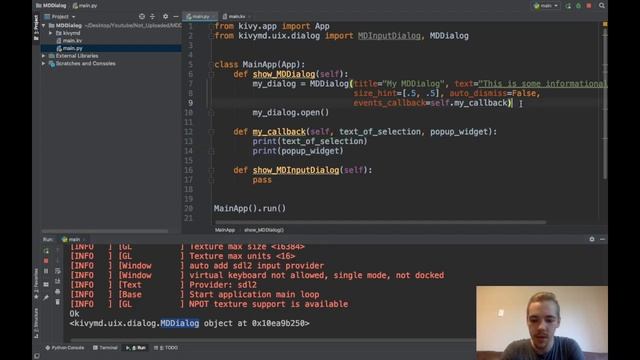Open the Terminal tool tab
The image size is (640, 360).
[105, 348]
